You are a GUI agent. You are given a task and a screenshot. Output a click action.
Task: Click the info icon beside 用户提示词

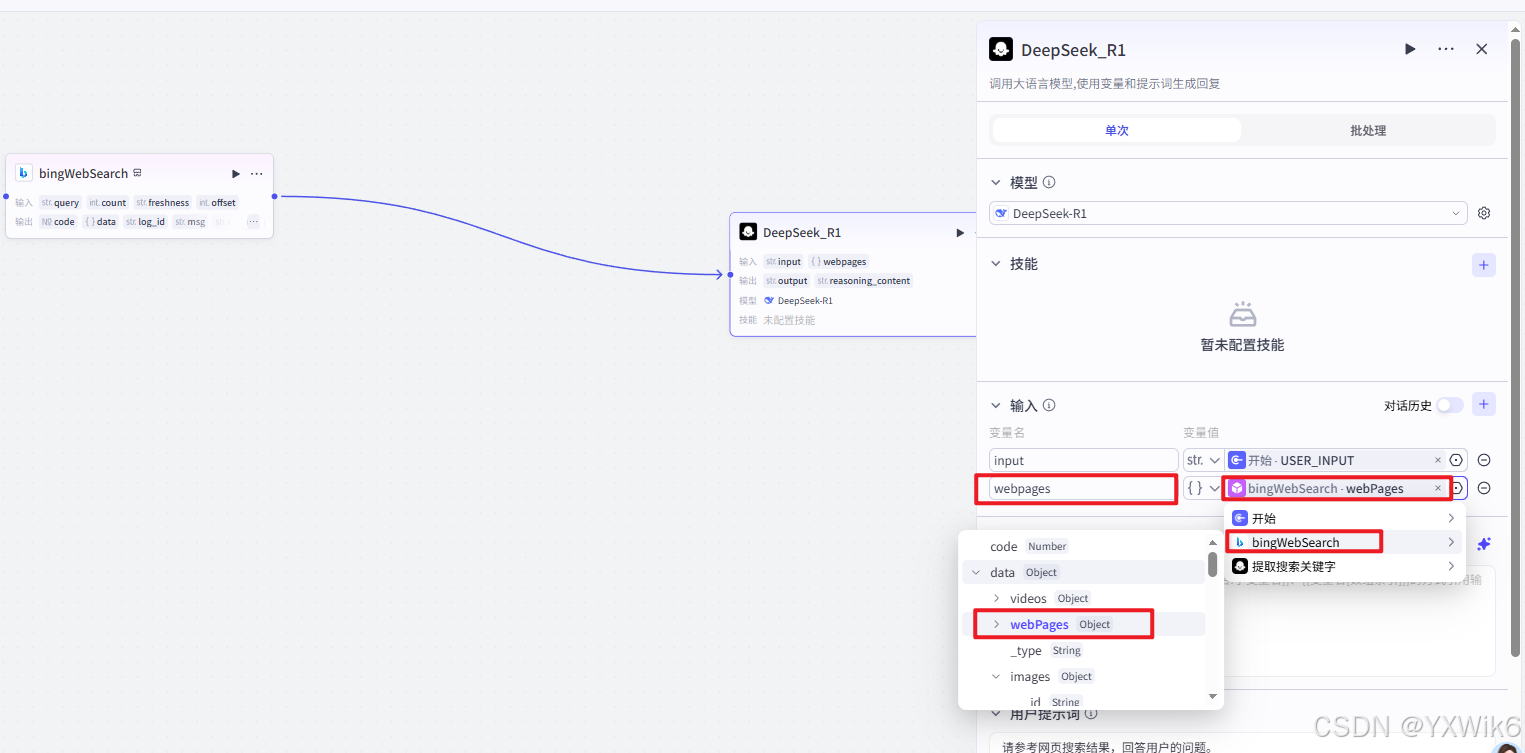(1091, 714)
